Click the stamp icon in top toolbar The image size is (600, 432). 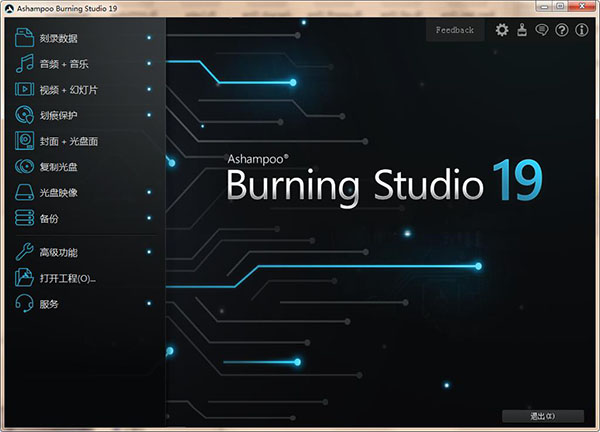coord(522,30)
